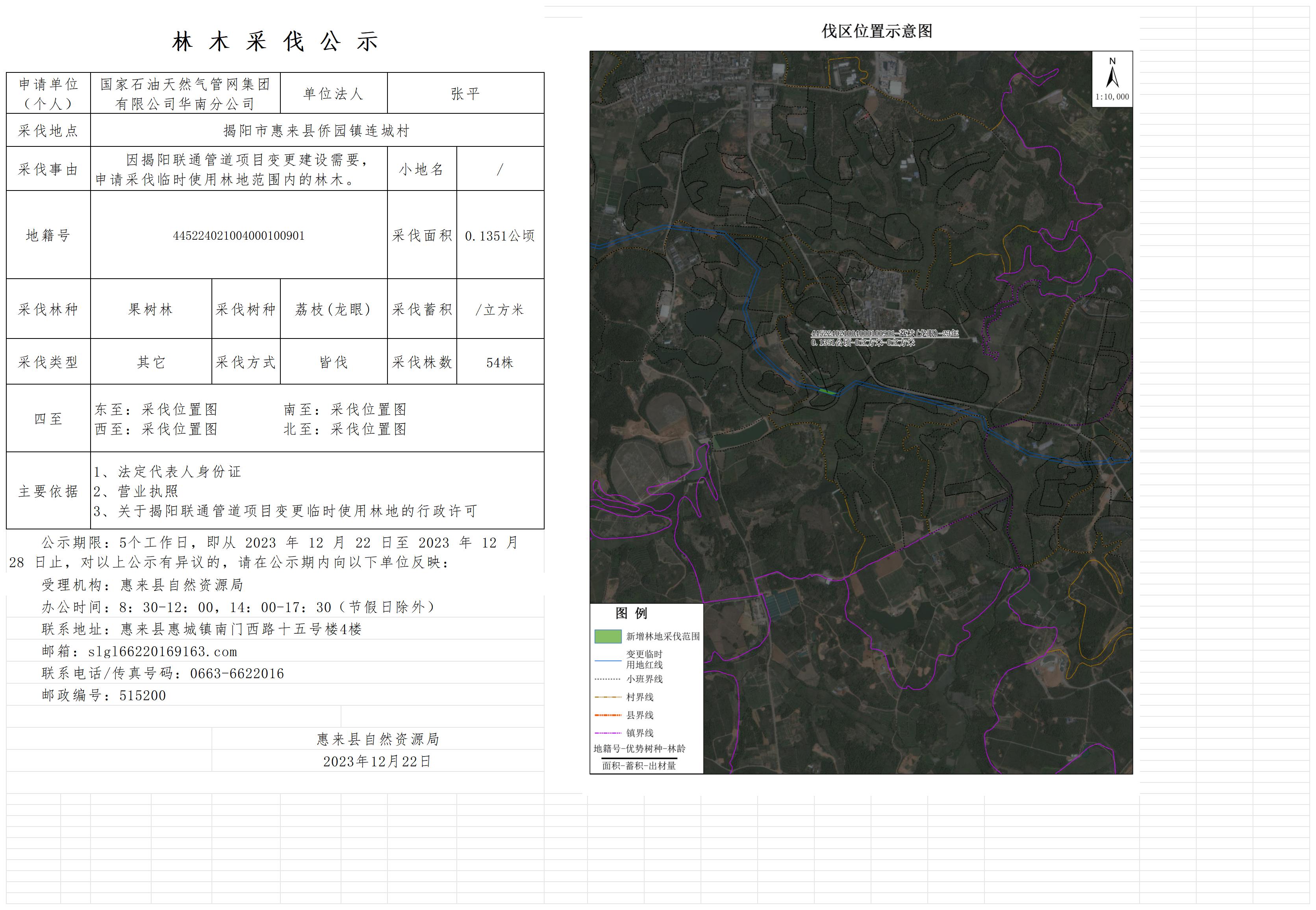
Task: Click the 1:10,000 scale label
Action: click(x=1112, y=97)
